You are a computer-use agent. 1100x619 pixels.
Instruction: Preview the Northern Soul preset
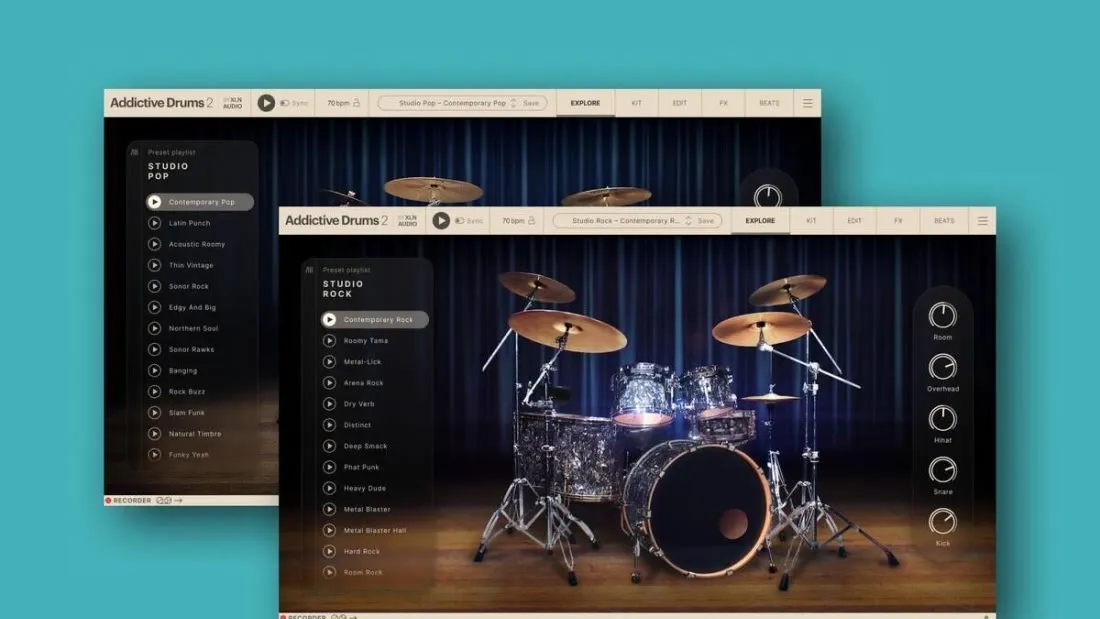click(x=154, y=328)
